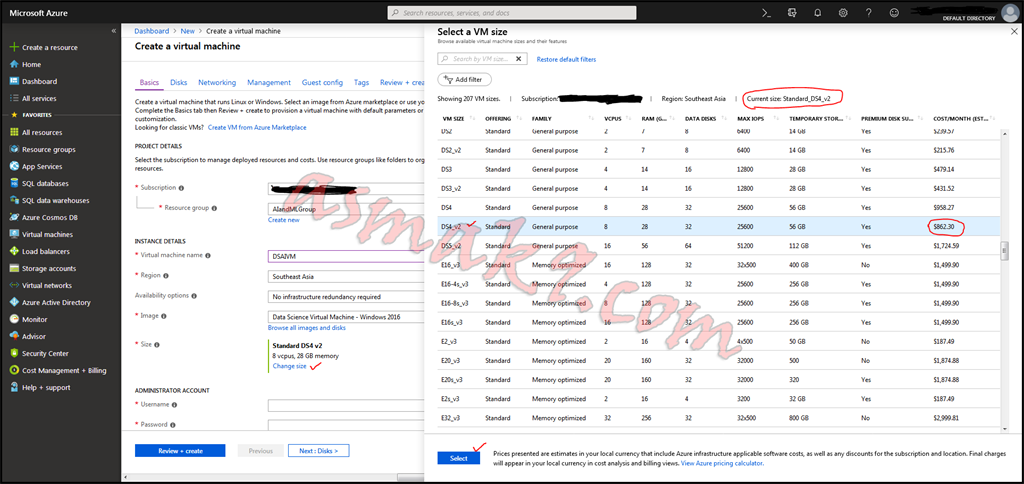Image resolution: width=1024 pixels, height=484 pixels.
Task: Open SQL databases
Action: point(45,184)
